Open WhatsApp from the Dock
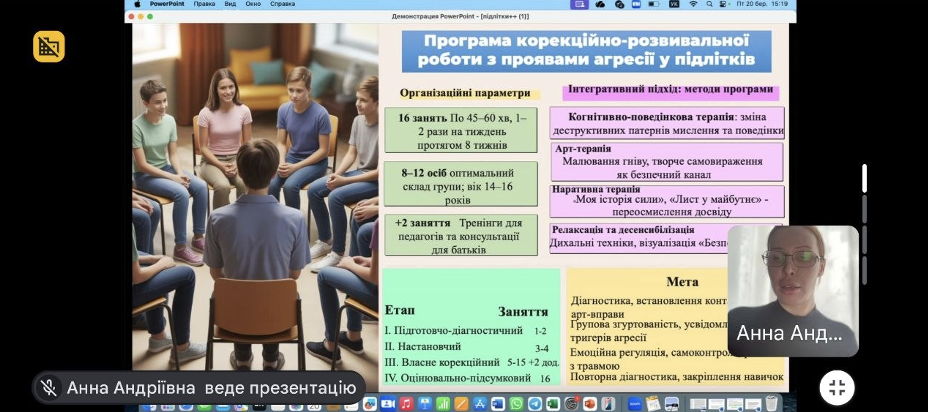Screen dimensions: 928x412 click(x=517, y=404)
